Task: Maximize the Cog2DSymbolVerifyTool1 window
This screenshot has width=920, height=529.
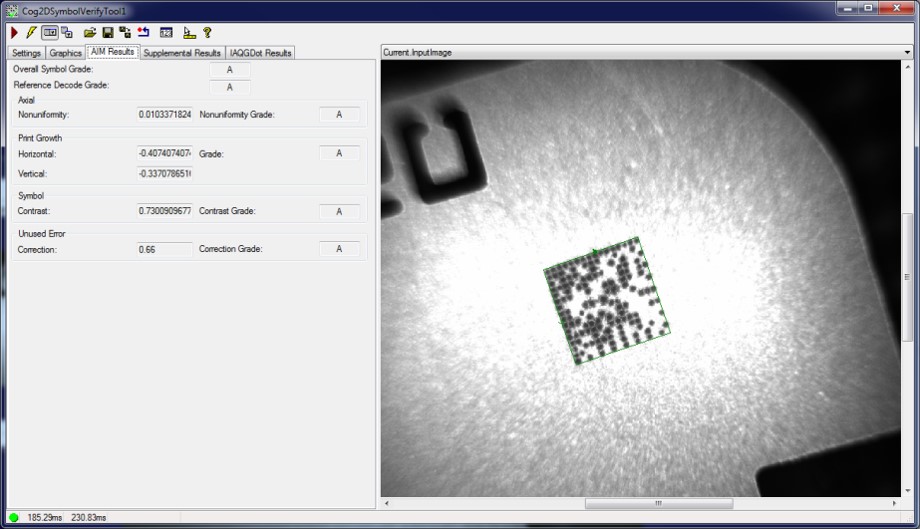Action: pos(868,8)
